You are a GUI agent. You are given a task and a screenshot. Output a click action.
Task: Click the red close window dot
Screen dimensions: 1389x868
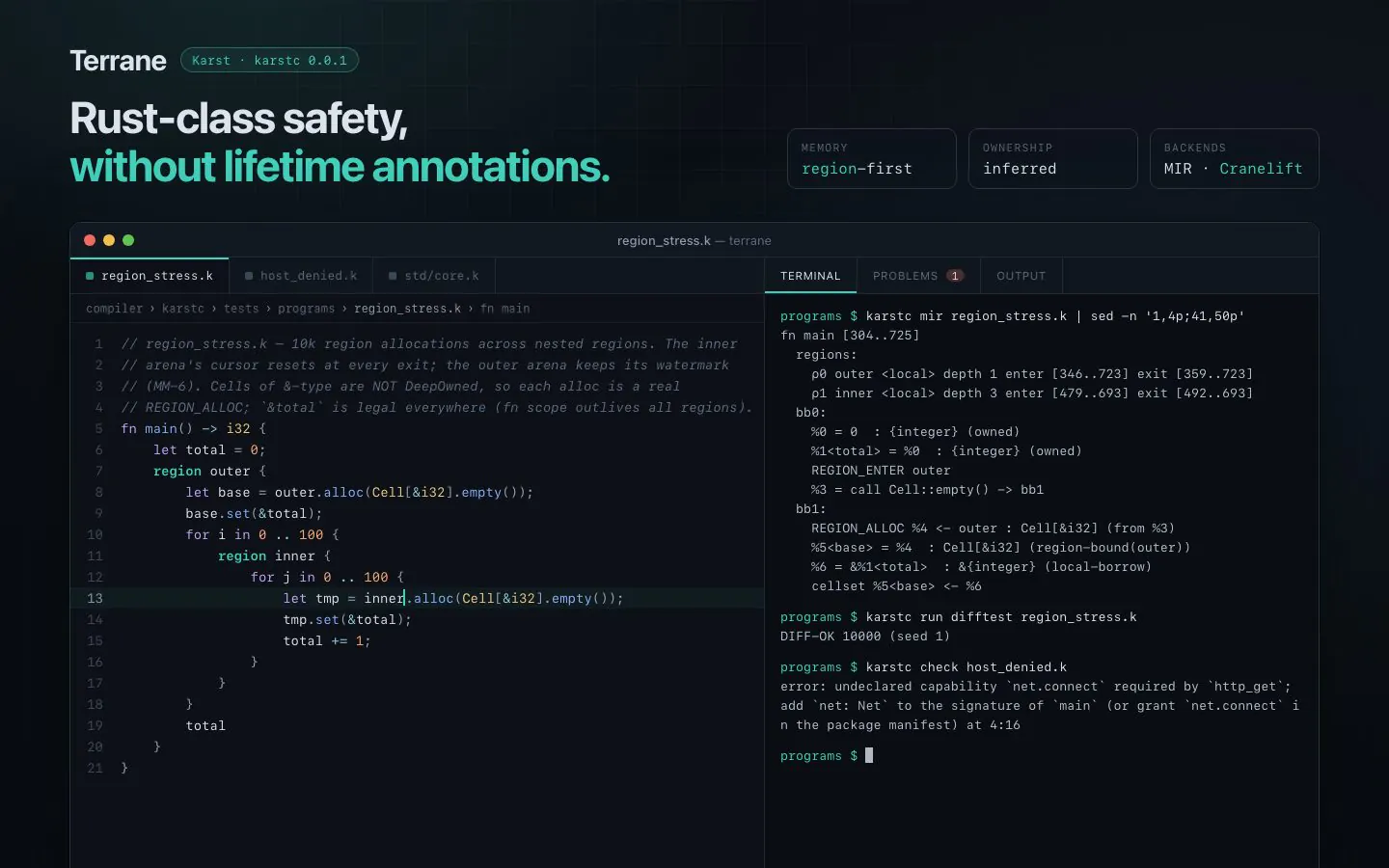(90, 240)
